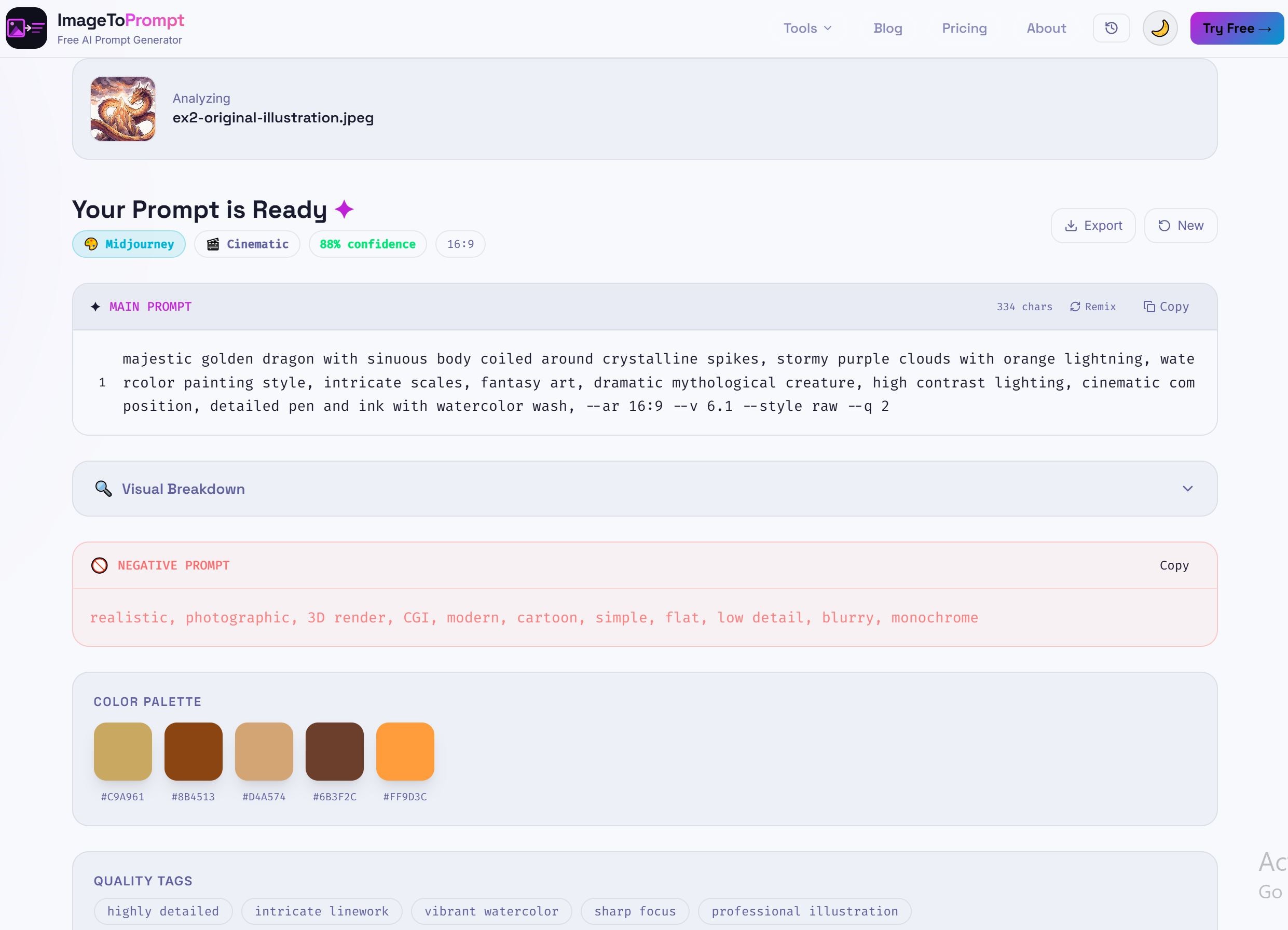Click the Export download button

(1093, 226)
